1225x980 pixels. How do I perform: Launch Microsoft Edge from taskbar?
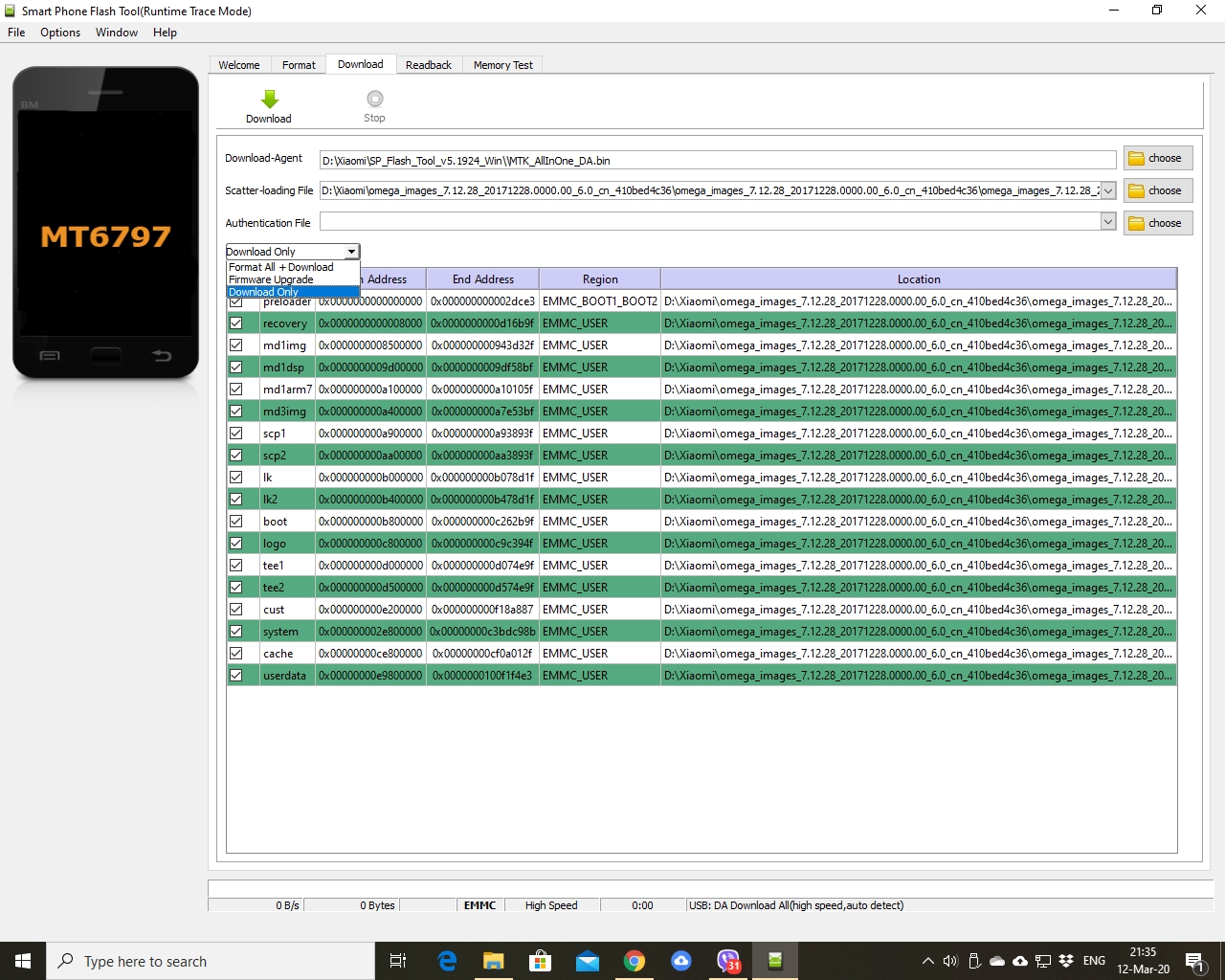pyautogui.click(x=447, y=961)
